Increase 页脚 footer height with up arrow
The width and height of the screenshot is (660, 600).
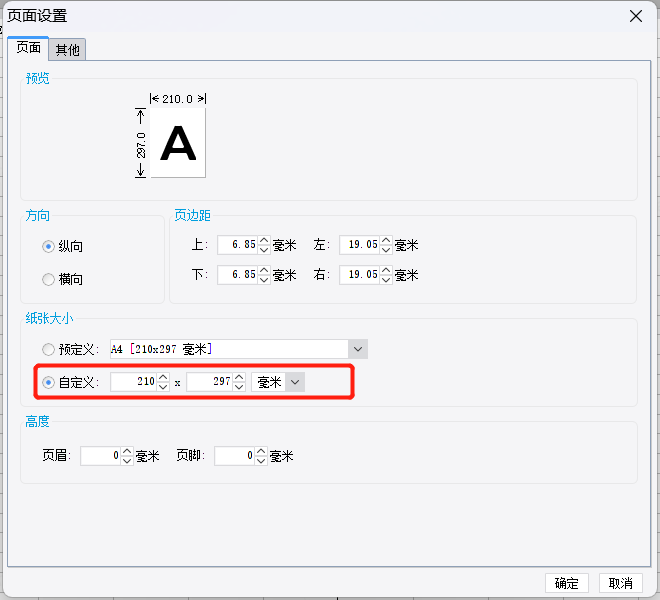tap(261, 451)
